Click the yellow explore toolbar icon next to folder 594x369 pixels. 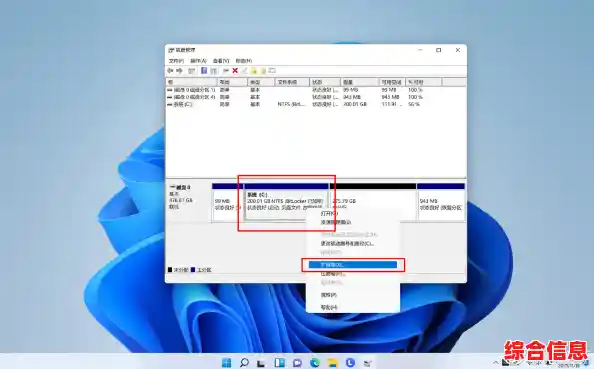tap(263, 71)
